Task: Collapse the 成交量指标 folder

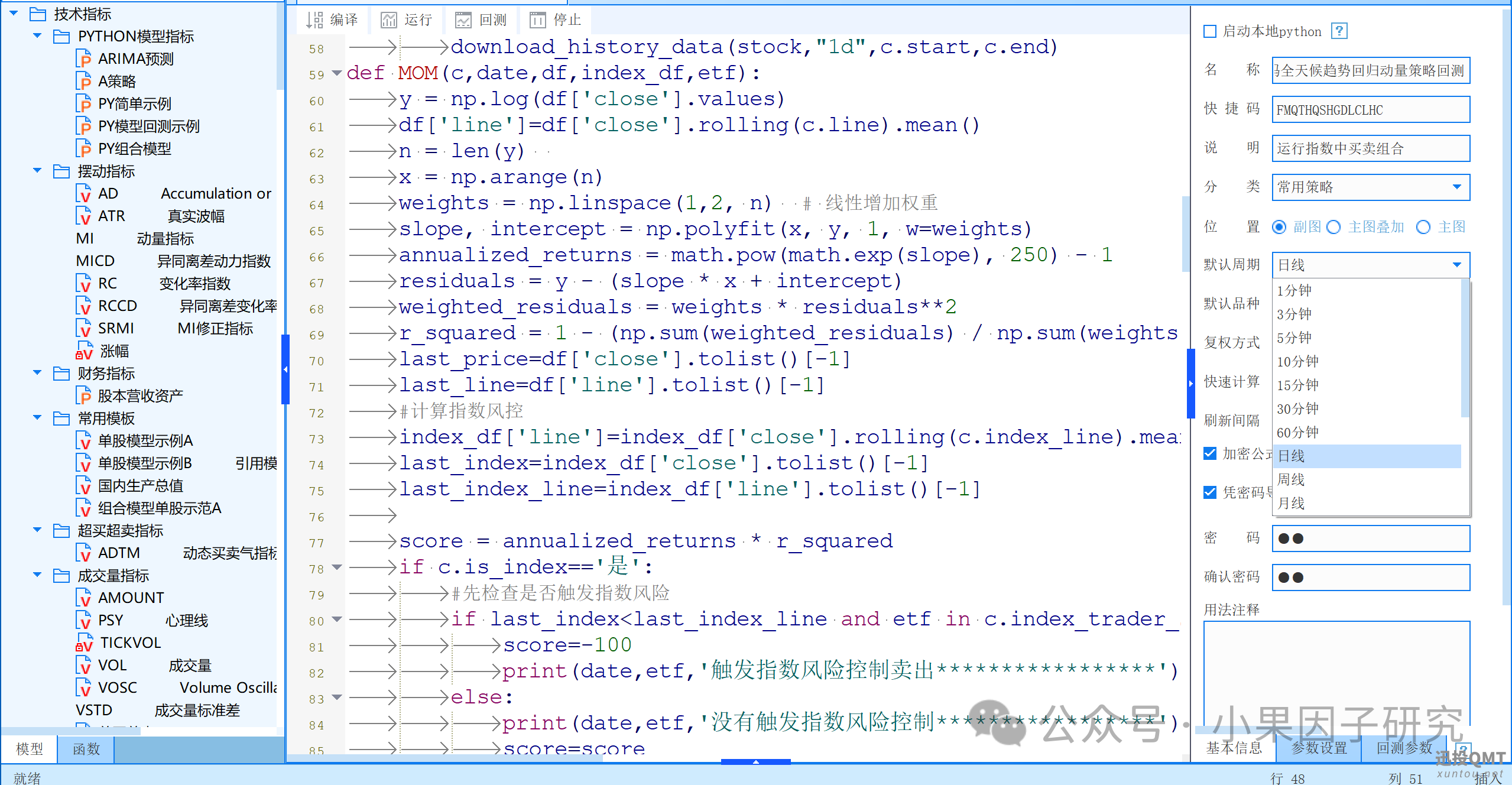Action: coord(37,575)
